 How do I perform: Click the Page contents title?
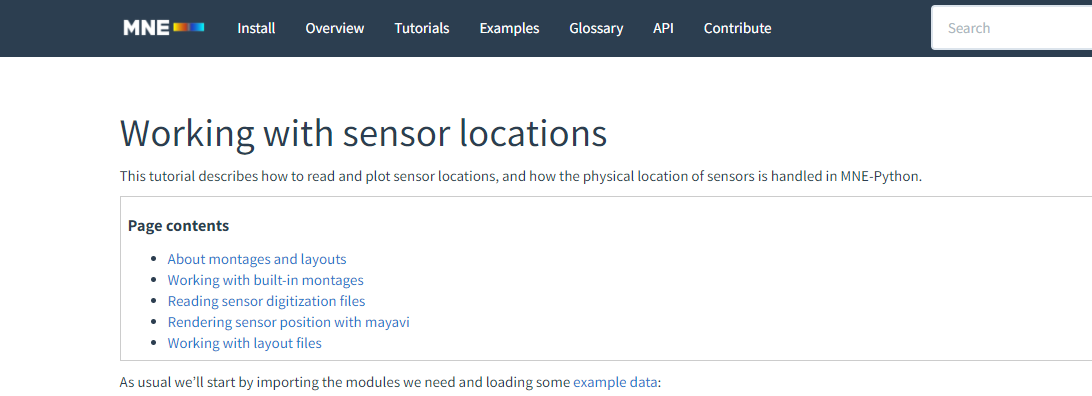pos(178,226)
